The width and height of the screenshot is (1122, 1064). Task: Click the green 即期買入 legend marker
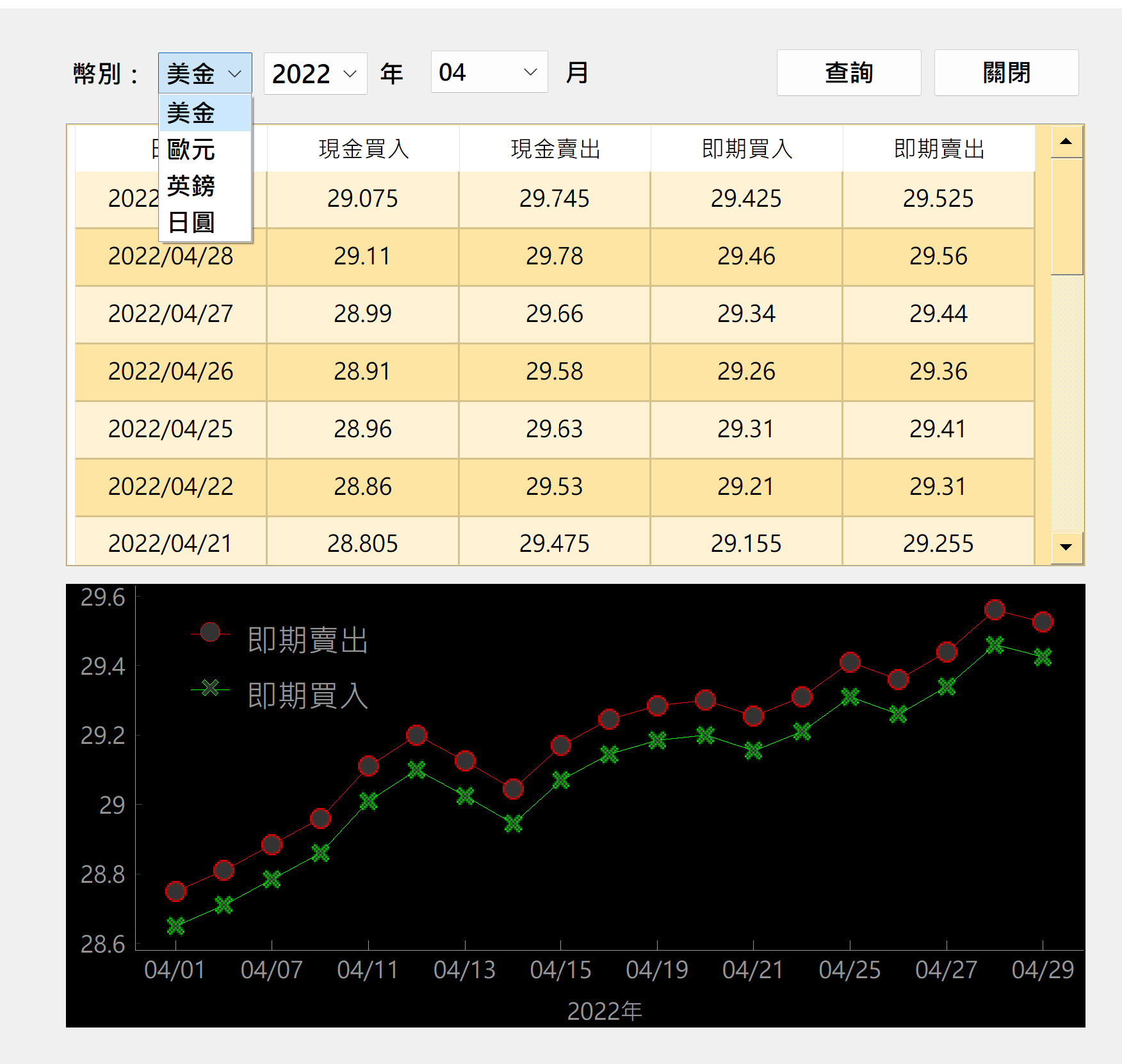pos(210,688)
